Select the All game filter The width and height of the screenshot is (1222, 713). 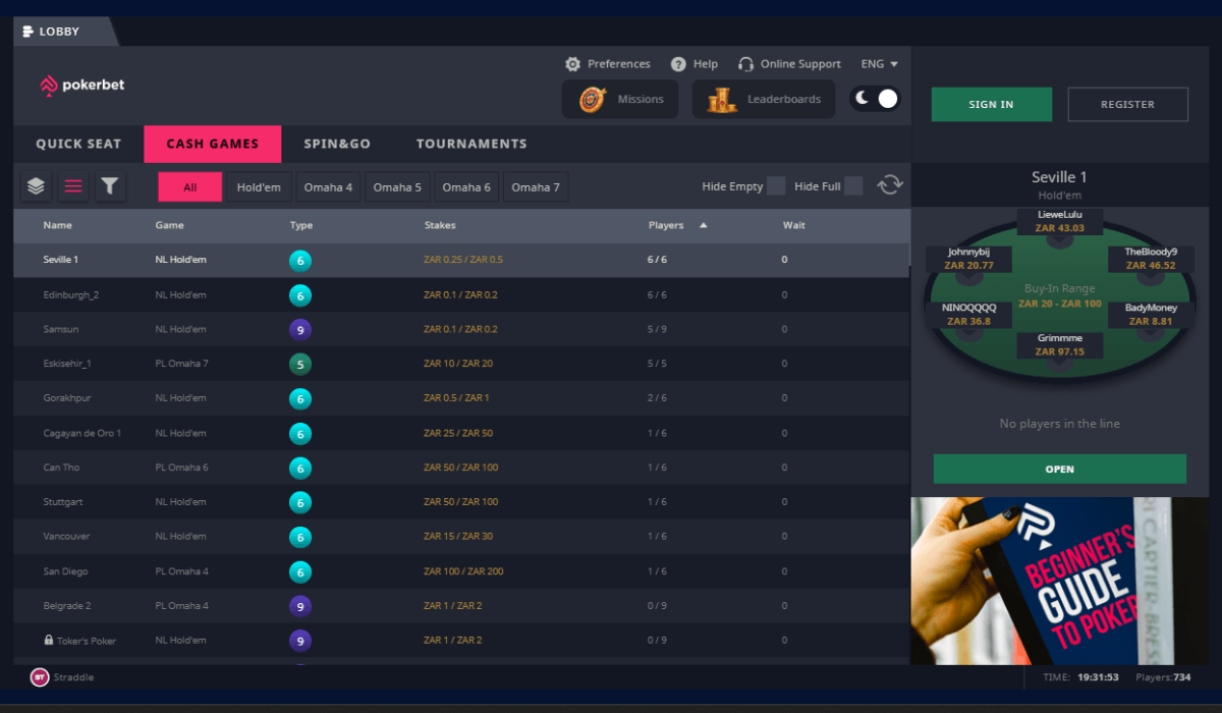click(x=190, y=187)
